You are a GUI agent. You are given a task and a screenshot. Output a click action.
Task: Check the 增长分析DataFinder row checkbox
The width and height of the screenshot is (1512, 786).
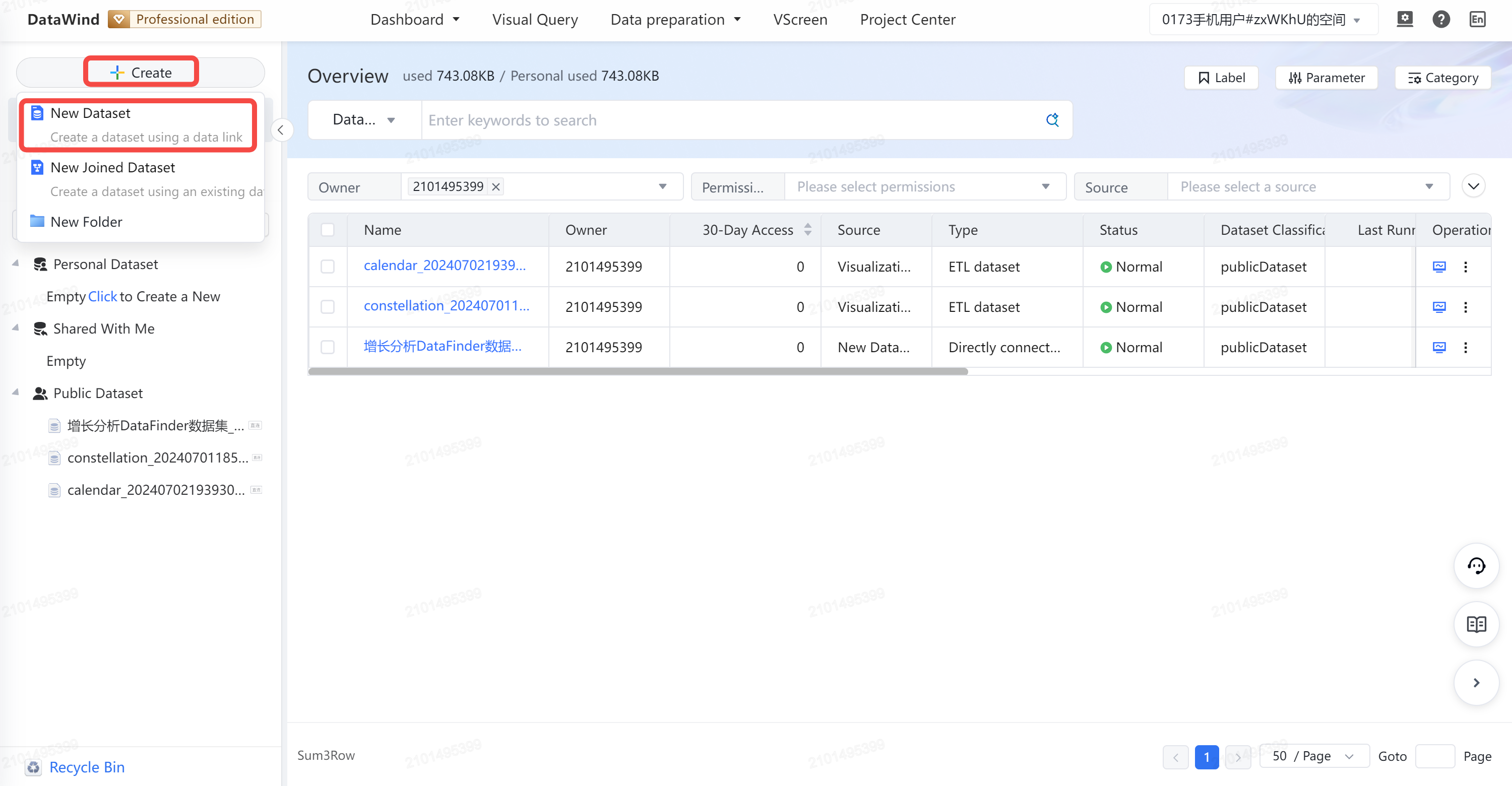coord(328,347)
